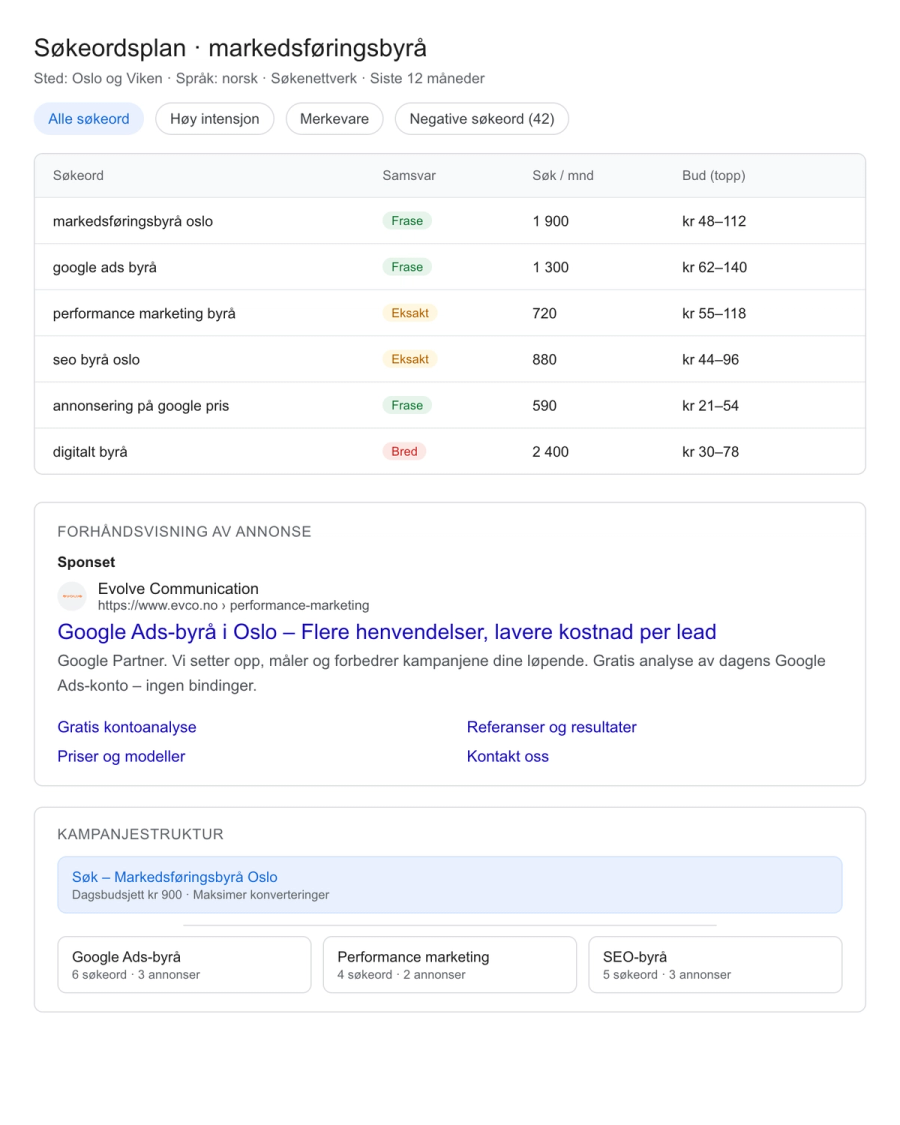Click the Samsvar column header
Screen dimensions: 900x1125
tap(409, 176)
